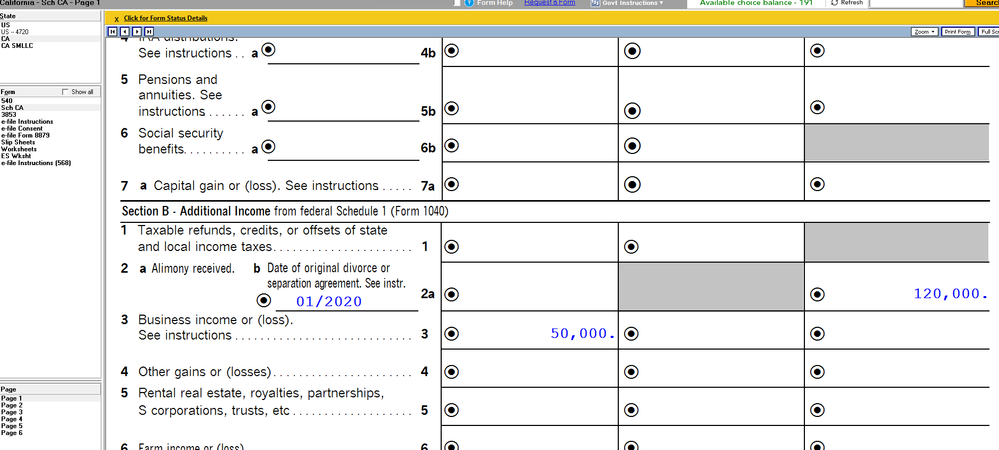Select e-file Instructions (first entry) in Form list
999x450 pixels.
[x=50, y=121]
